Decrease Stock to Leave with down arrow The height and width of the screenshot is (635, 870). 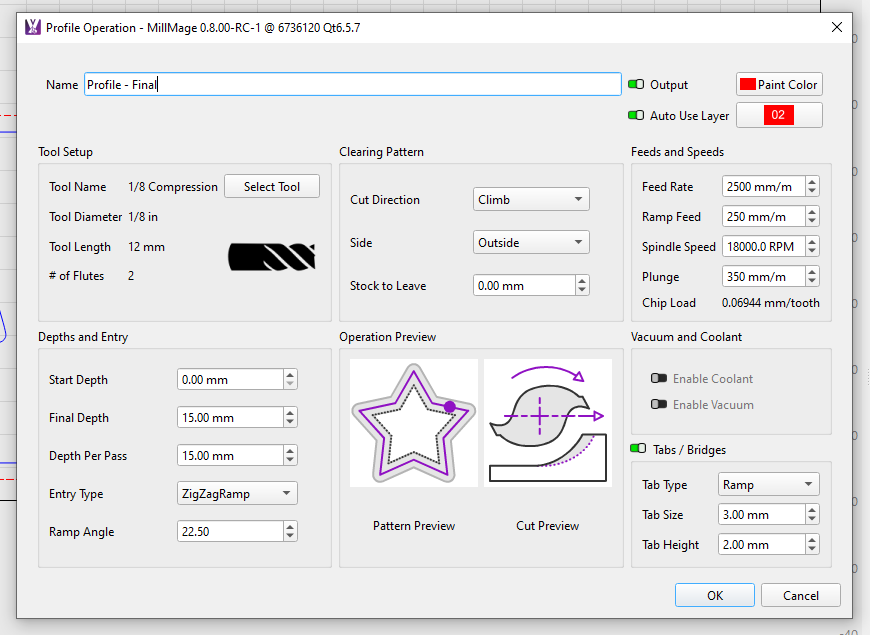tap(582, 291)
